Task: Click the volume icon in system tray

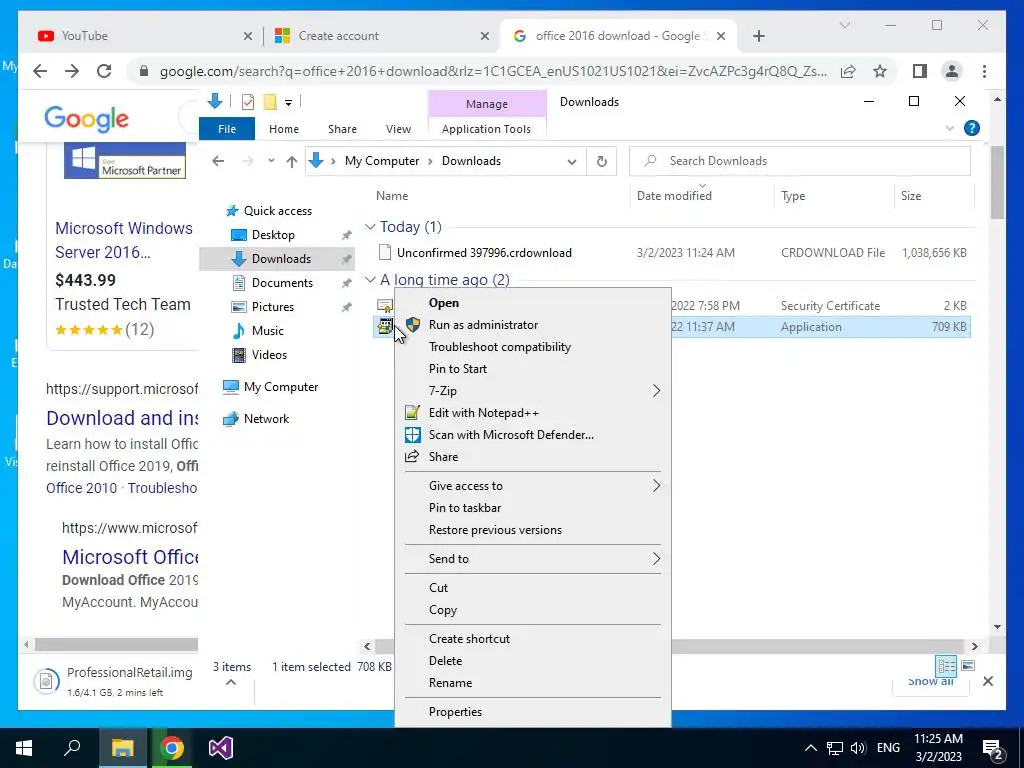Action: point(858,748)
